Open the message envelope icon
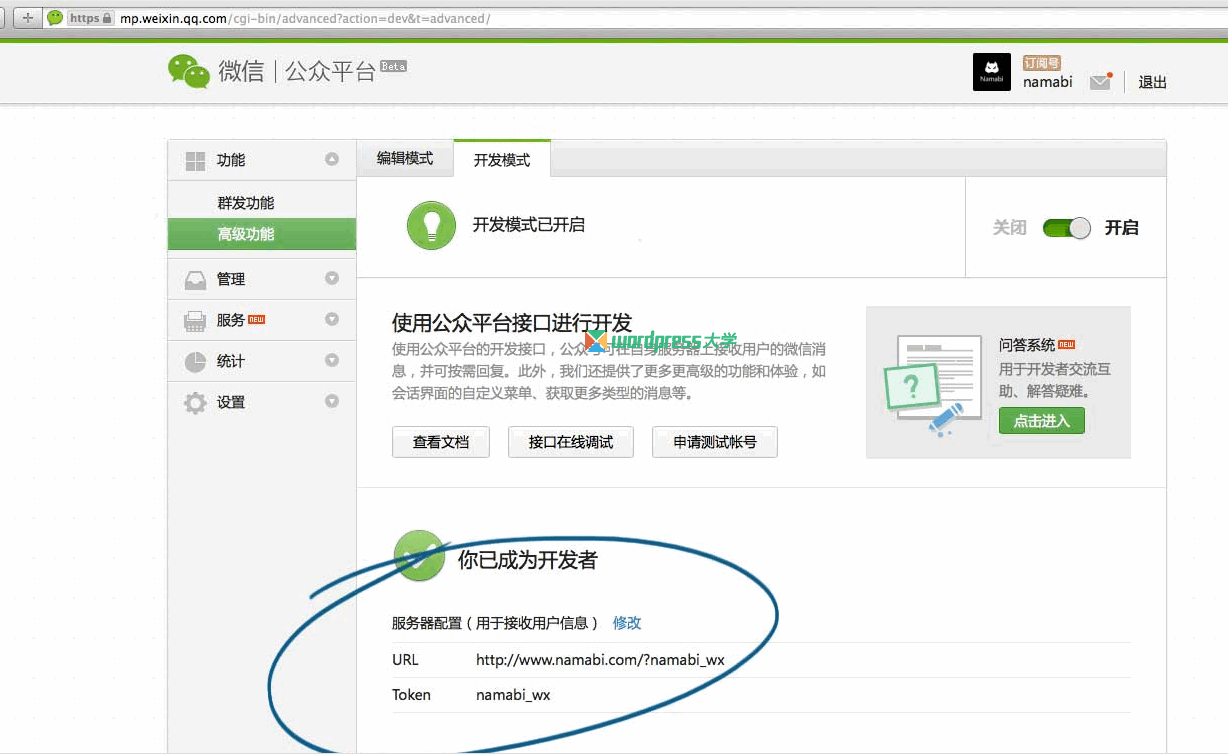This screenshot has width=1228, height=754. click(x=1101, y=82)
